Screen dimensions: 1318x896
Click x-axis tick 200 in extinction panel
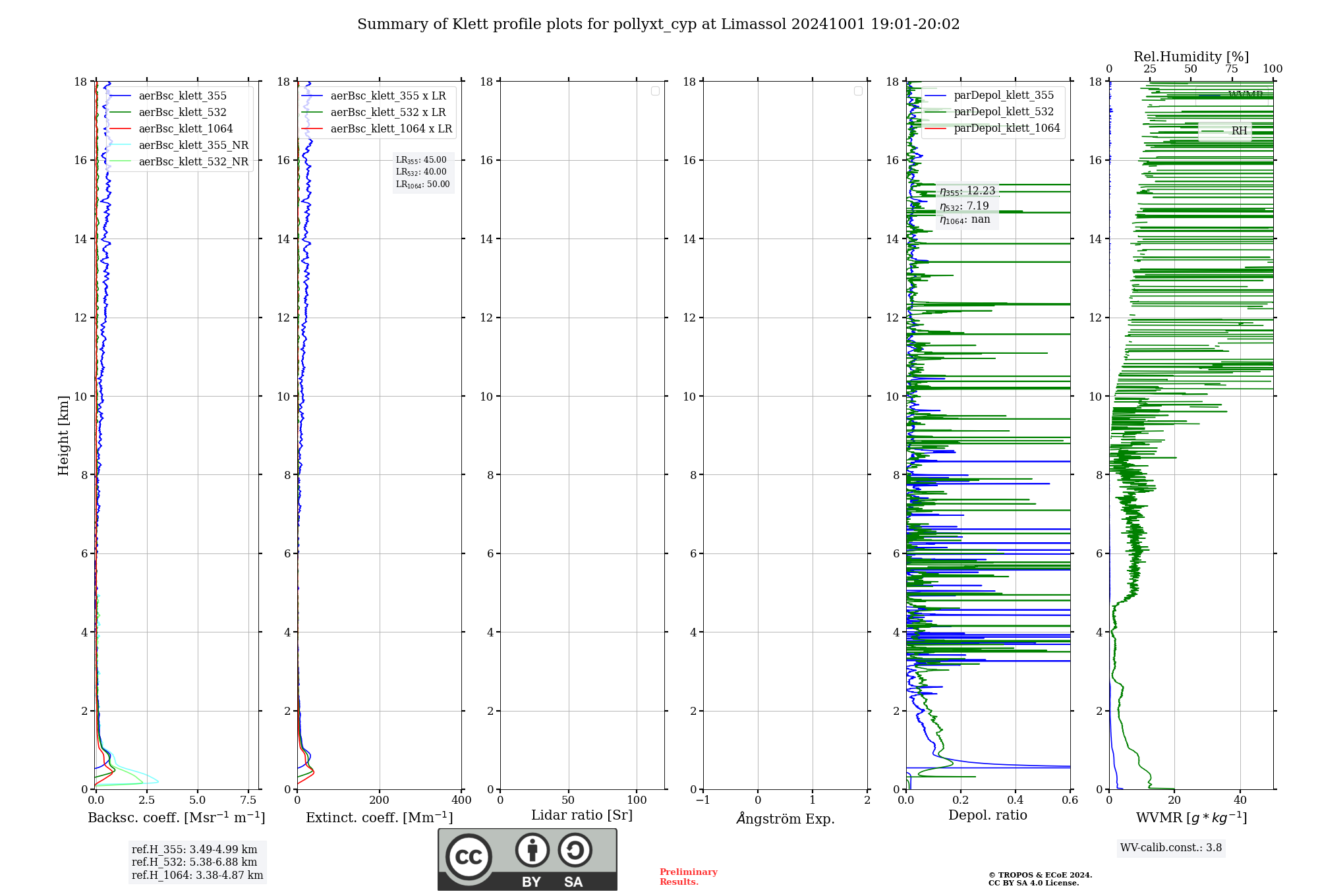coord(380,800)
